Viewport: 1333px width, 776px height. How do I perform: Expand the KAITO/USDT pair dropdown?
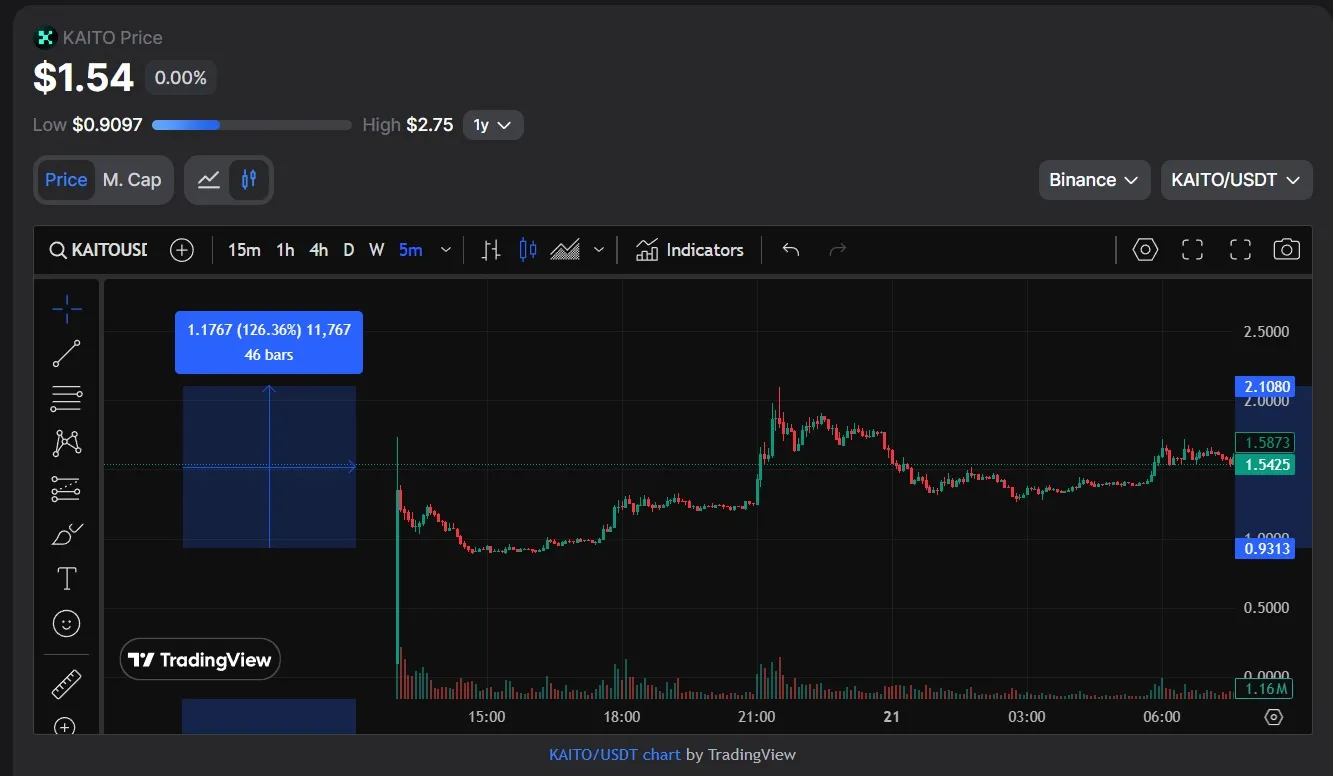(x=1235, y=180)
